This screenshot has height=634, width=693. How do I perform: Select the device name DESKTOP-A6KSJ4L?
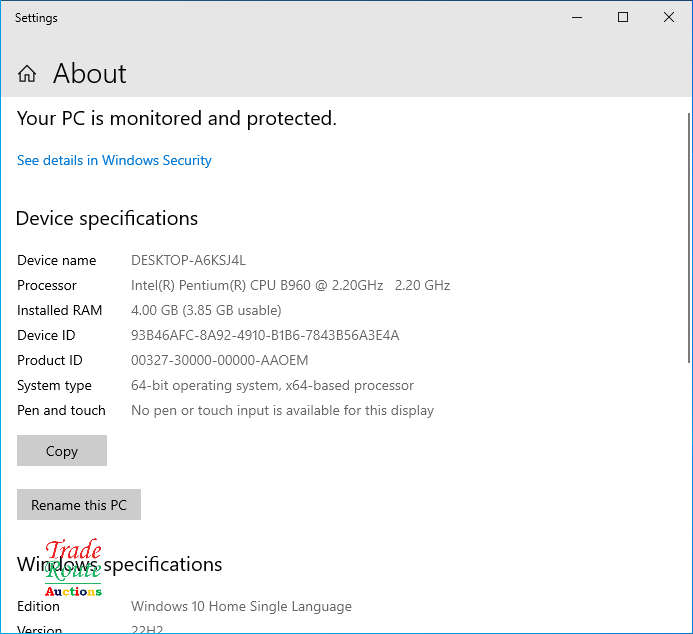(x=188, y=260)
